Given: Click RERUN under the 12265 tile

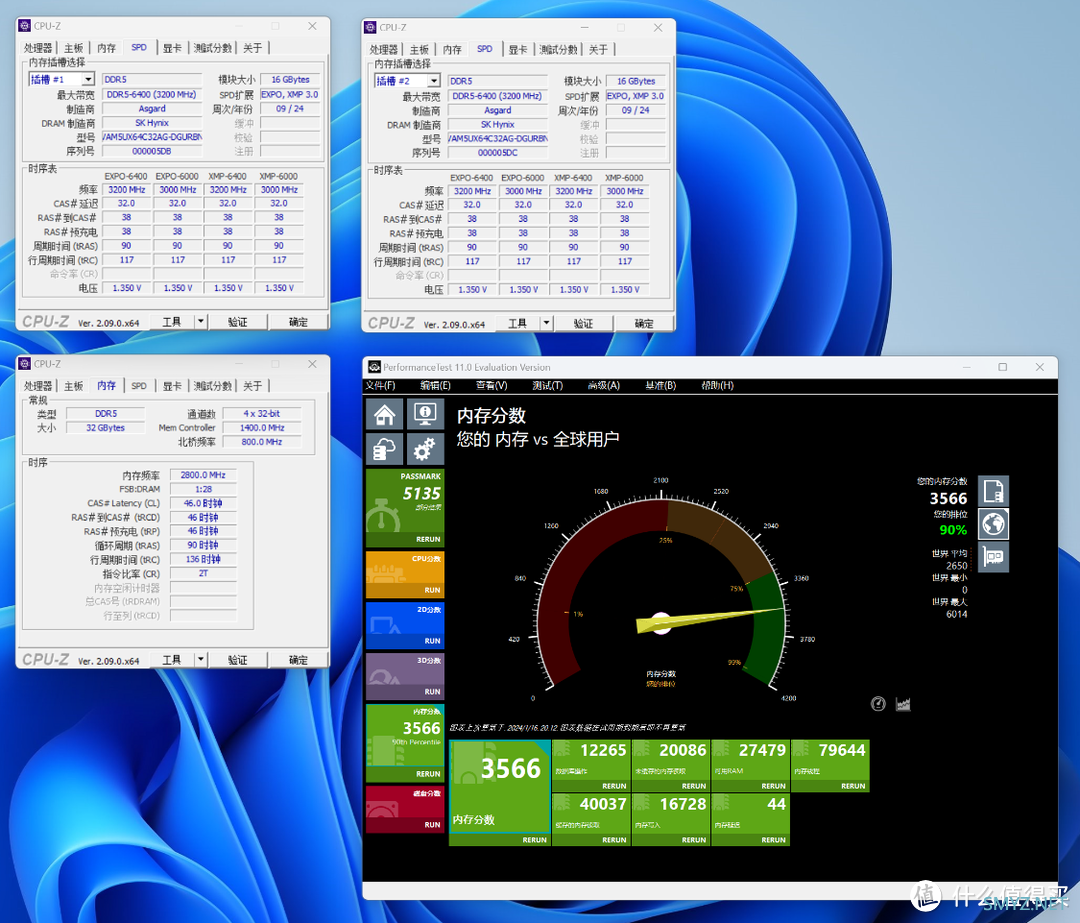Looking at the screenshot, I should pos(614,786).
